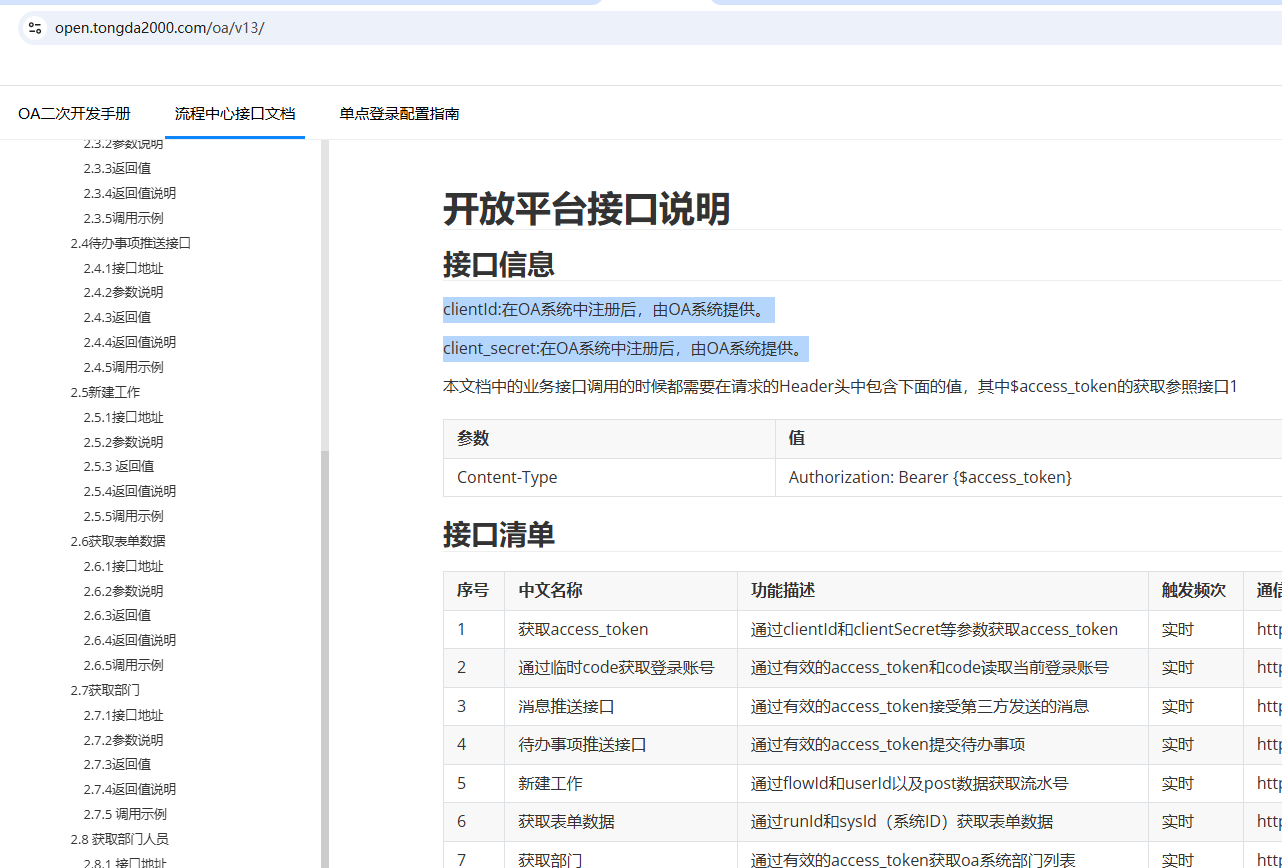Screen dimensions: 1282x868
Task: Click the 开放平台接口说明 main heading
Action: pyautogui.click(x=586, y=209)
